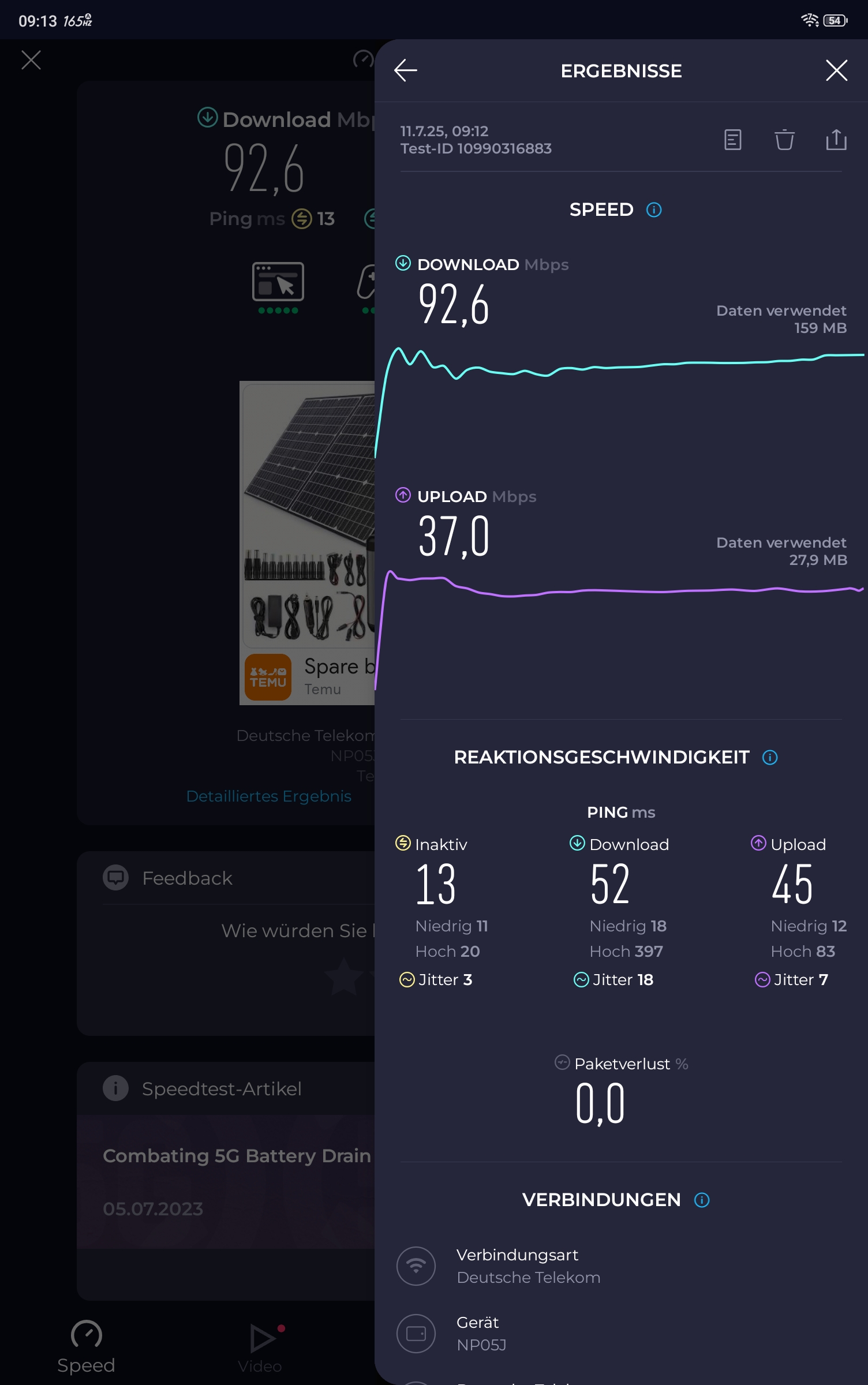The image size is (868, 1385).
Task: Show info about SPEED section
Action: click(x=654, y=209)
